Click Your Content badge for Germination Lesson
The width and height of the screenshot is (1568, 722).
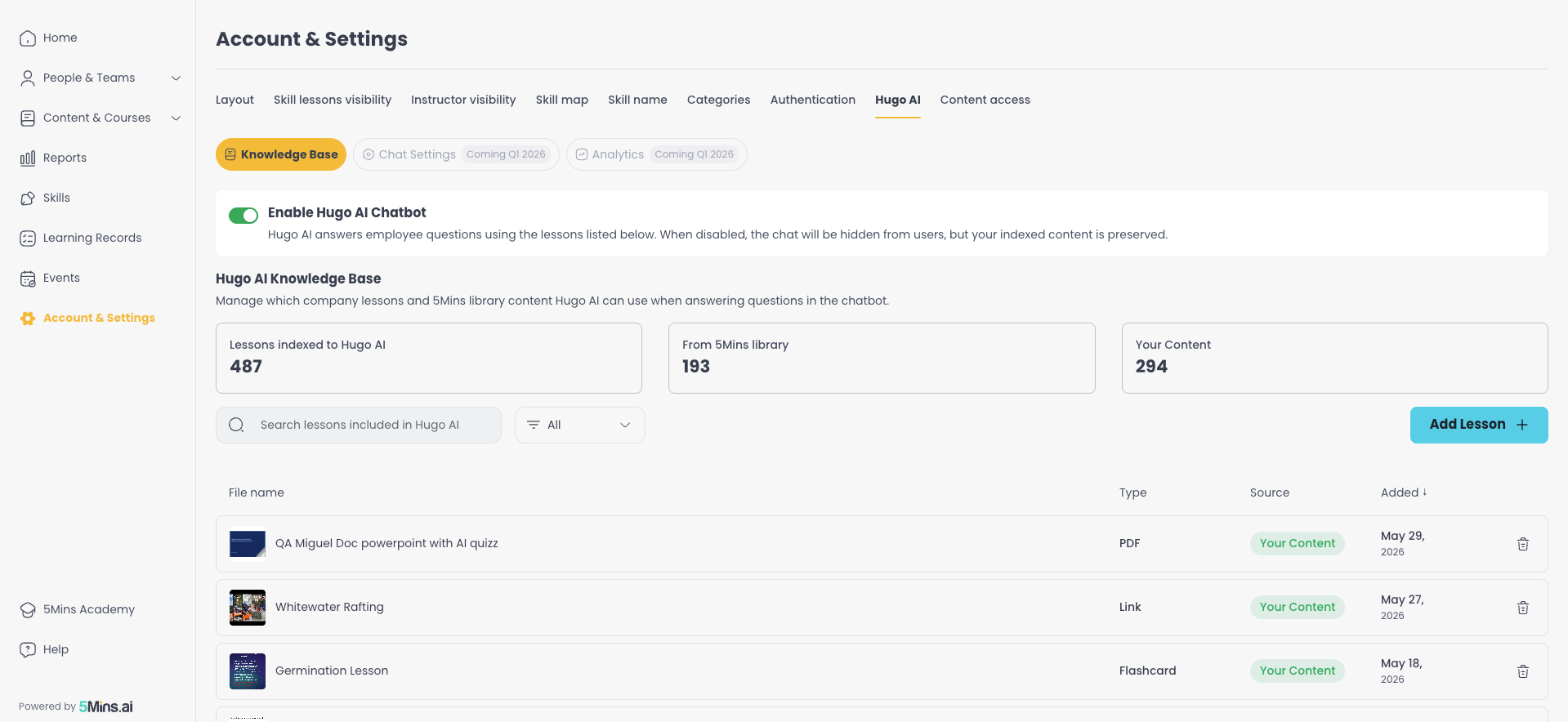[x=1298, y=671]
